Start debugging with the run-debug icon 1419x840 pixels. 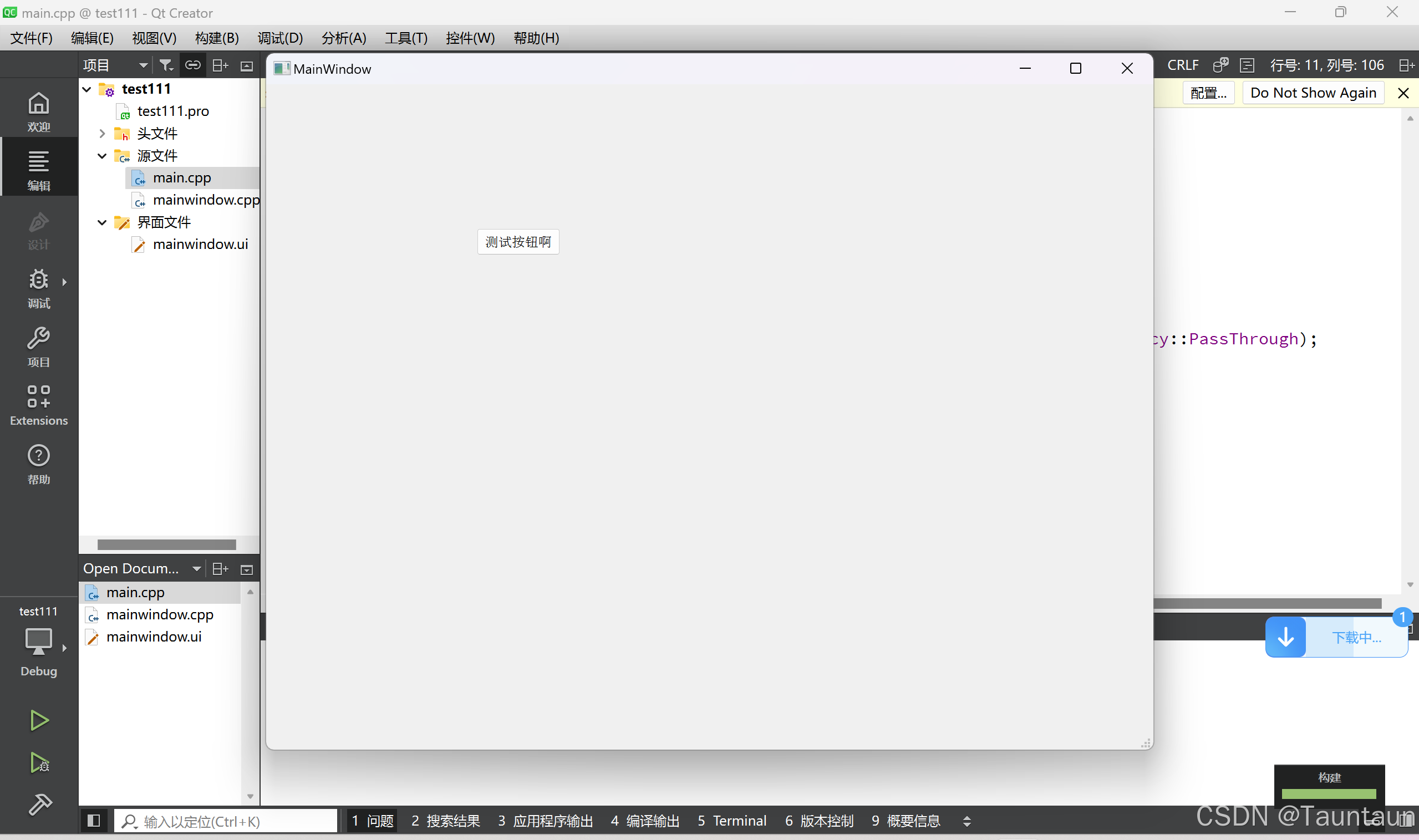pos(38,762)
